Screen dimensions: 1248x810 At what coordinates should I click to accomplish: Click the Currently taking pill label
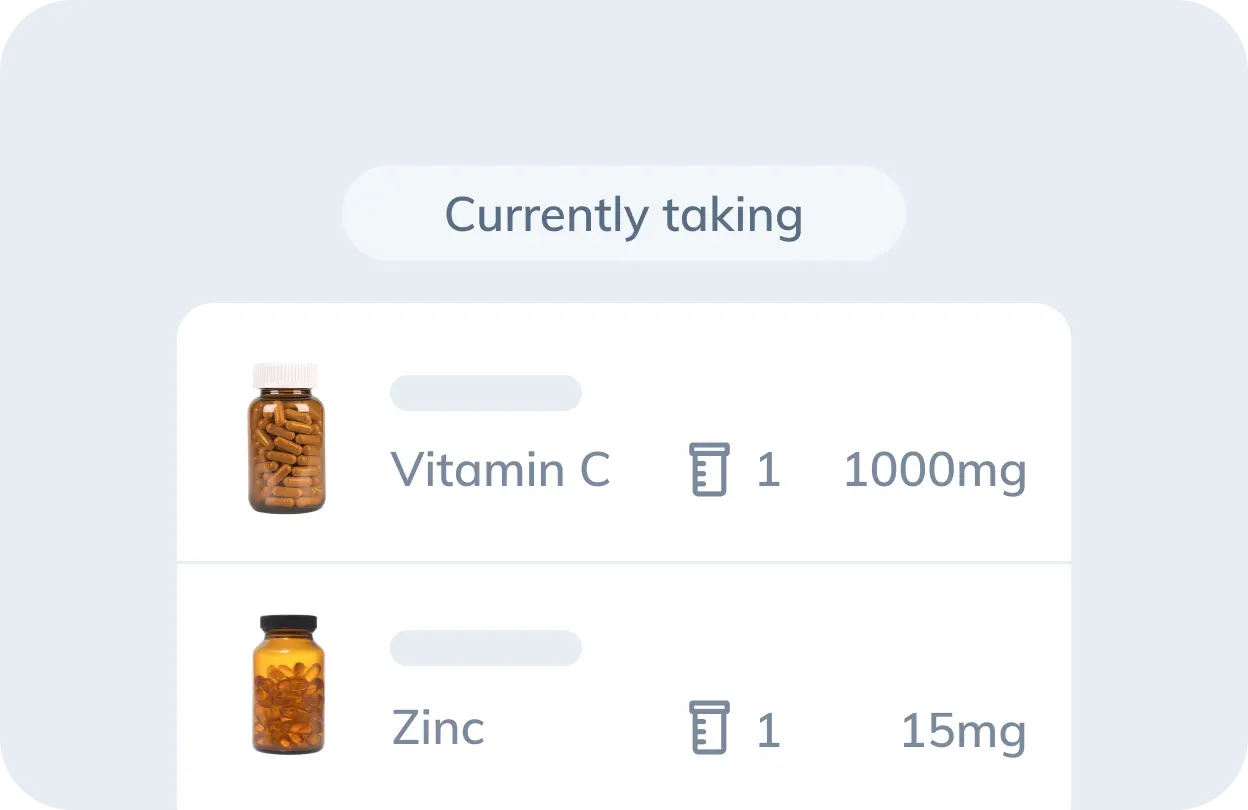point(624,214)
